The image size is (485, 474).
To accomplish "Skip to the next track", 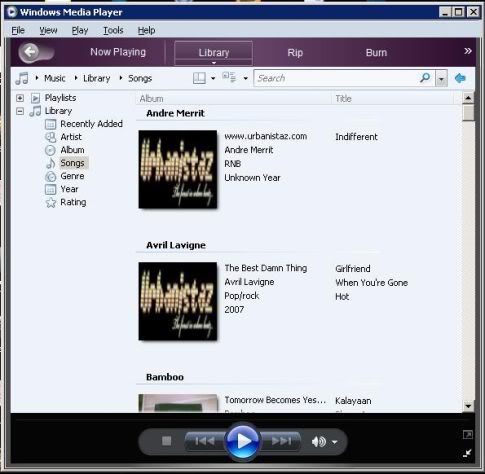I will [x=281, y=441].
